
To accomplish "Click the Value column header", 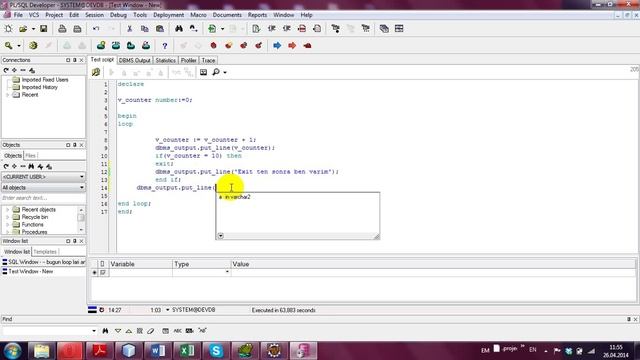I will [x=433, y=264].
